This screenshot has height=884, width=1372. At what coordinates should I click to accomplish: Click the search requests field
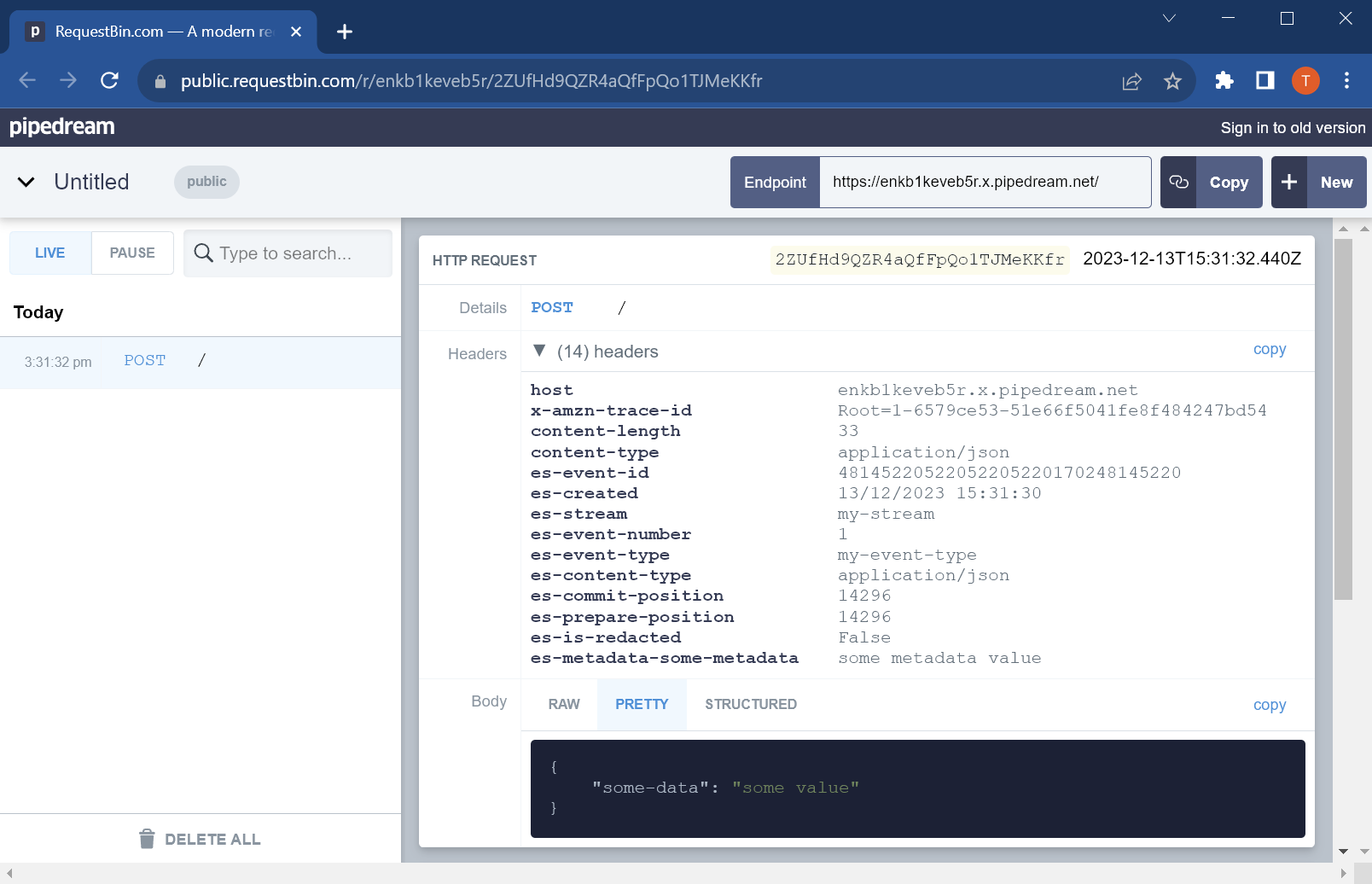click(x=288, y=253)
